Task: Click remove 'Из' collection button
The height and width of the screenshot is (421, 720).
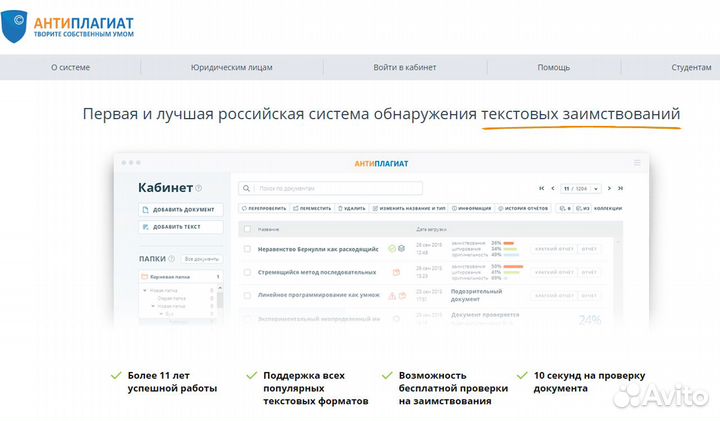Action: (583, 208)
